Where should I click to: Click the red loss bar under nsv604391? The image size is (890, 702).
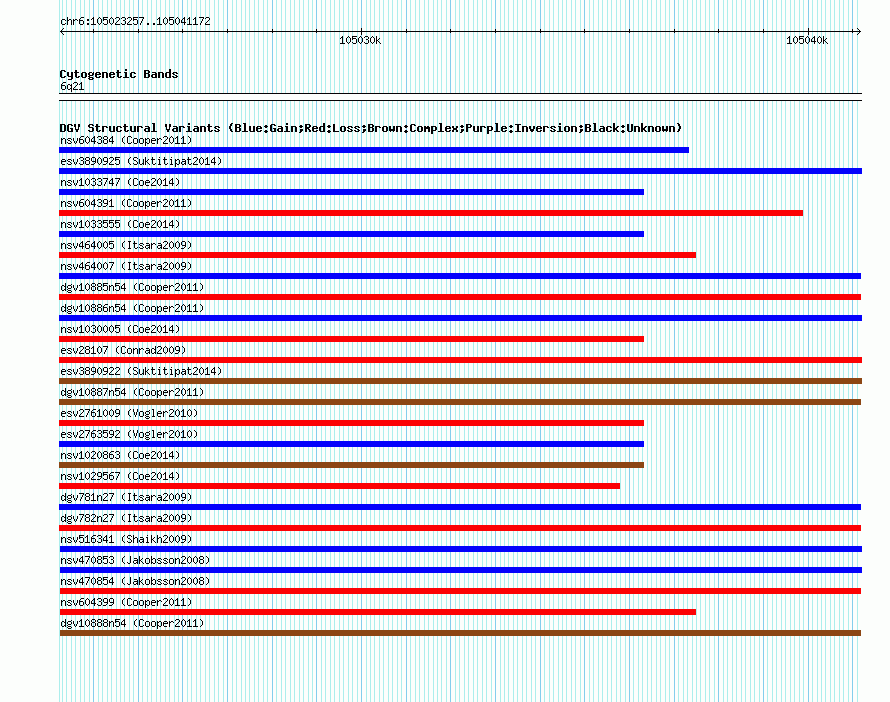(431, 213)
